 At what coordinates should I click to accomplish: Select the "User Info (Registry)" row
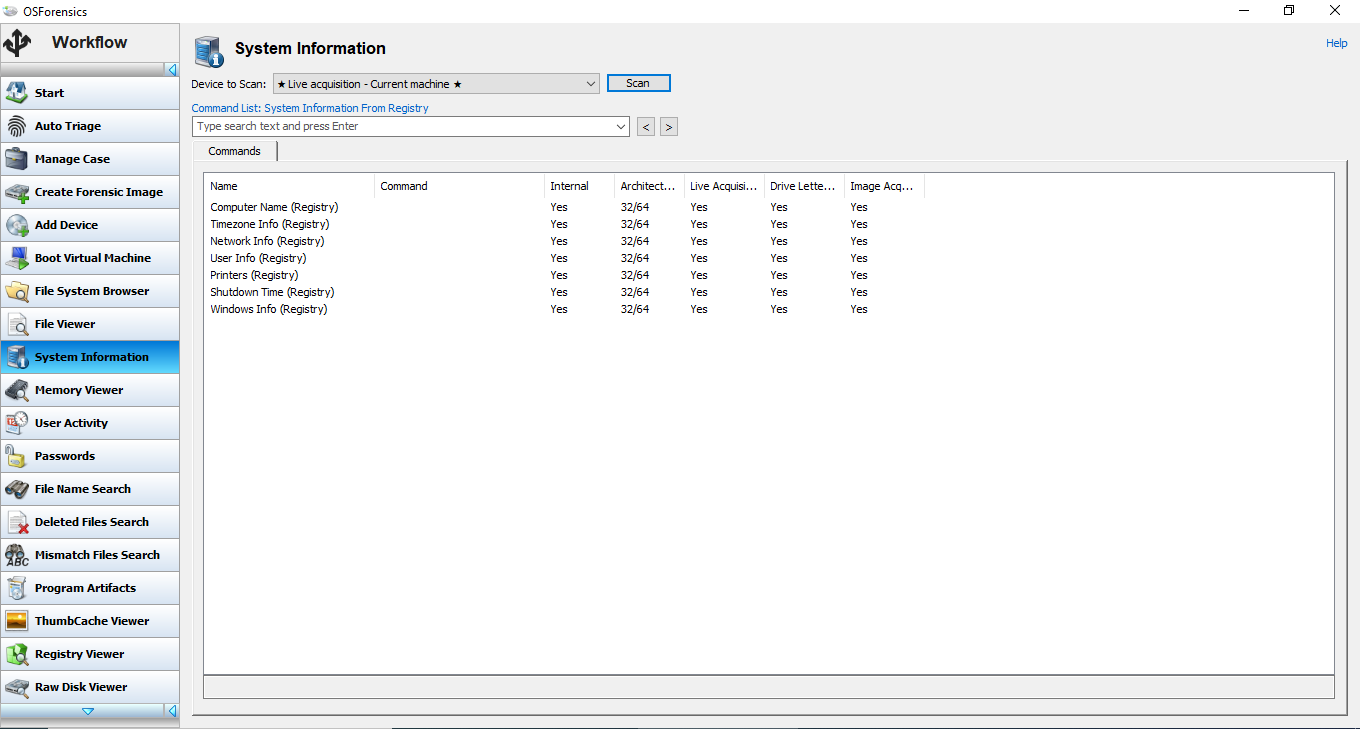click(565, 258)
